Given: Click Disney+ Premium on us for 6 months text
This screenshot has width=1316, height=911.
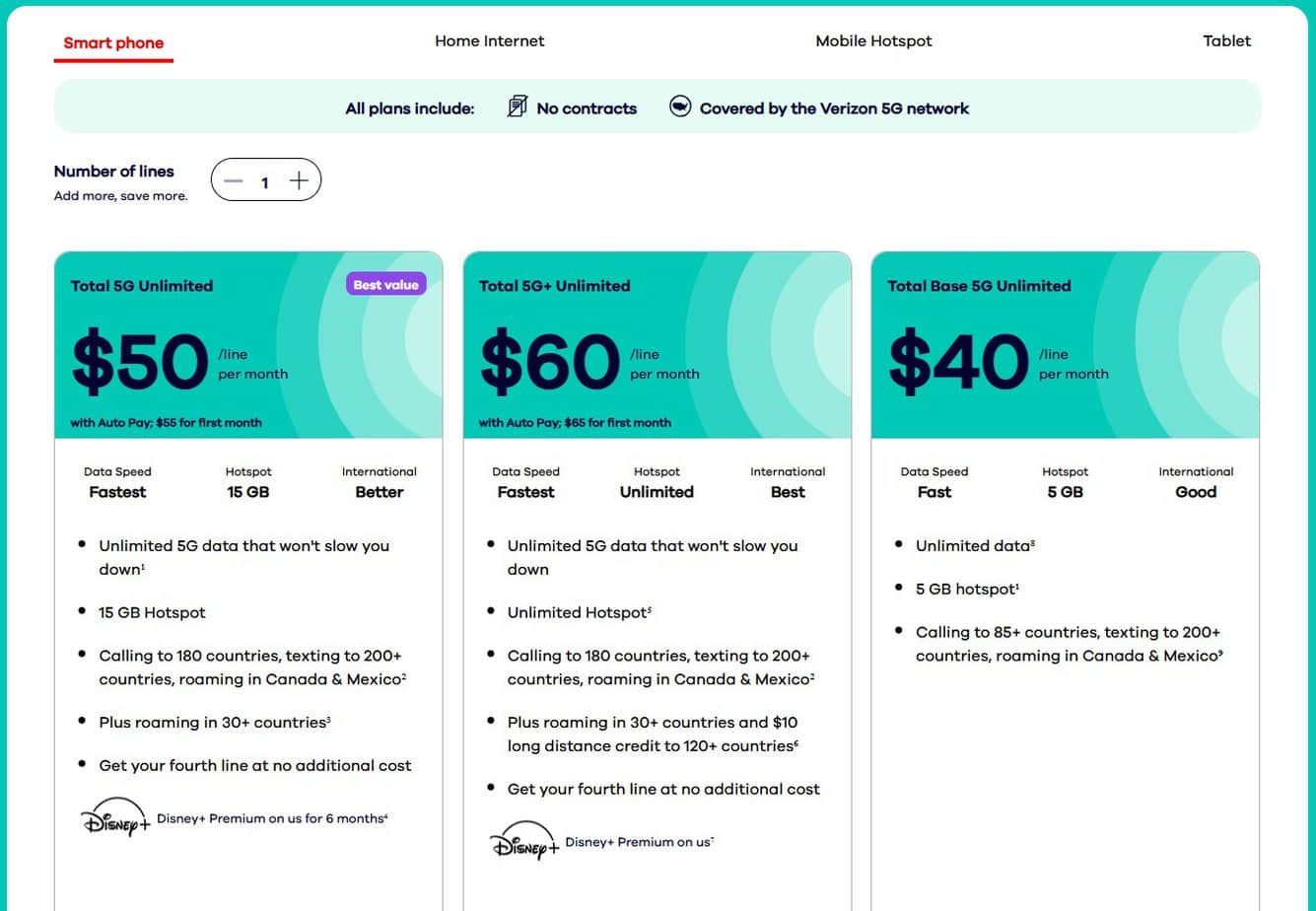Looking at the screenshot, I should (272, 818).
